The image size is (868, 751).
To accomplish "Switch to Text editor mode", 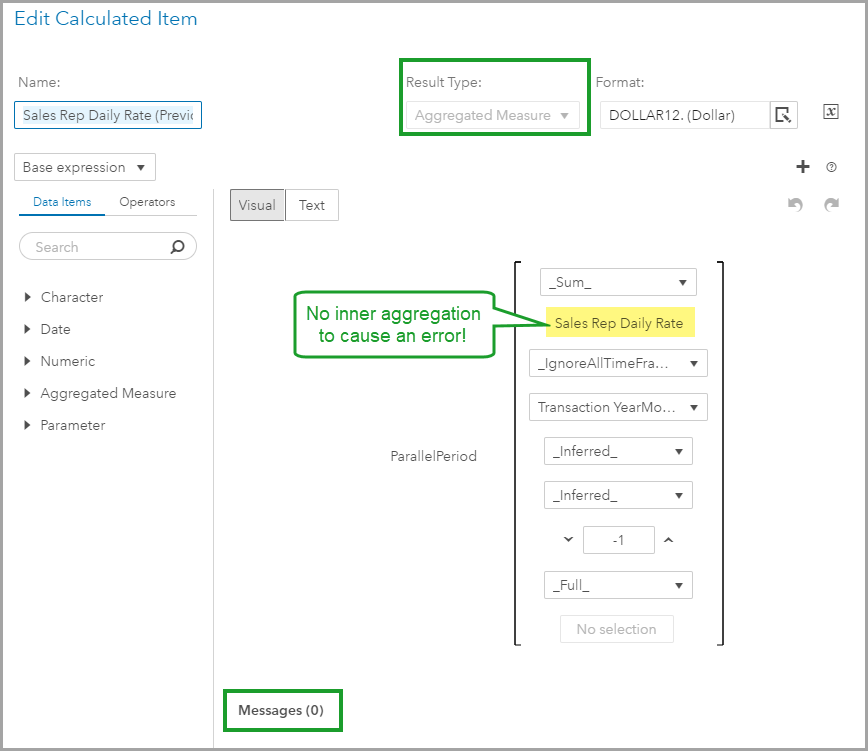I will coord(312,205).
